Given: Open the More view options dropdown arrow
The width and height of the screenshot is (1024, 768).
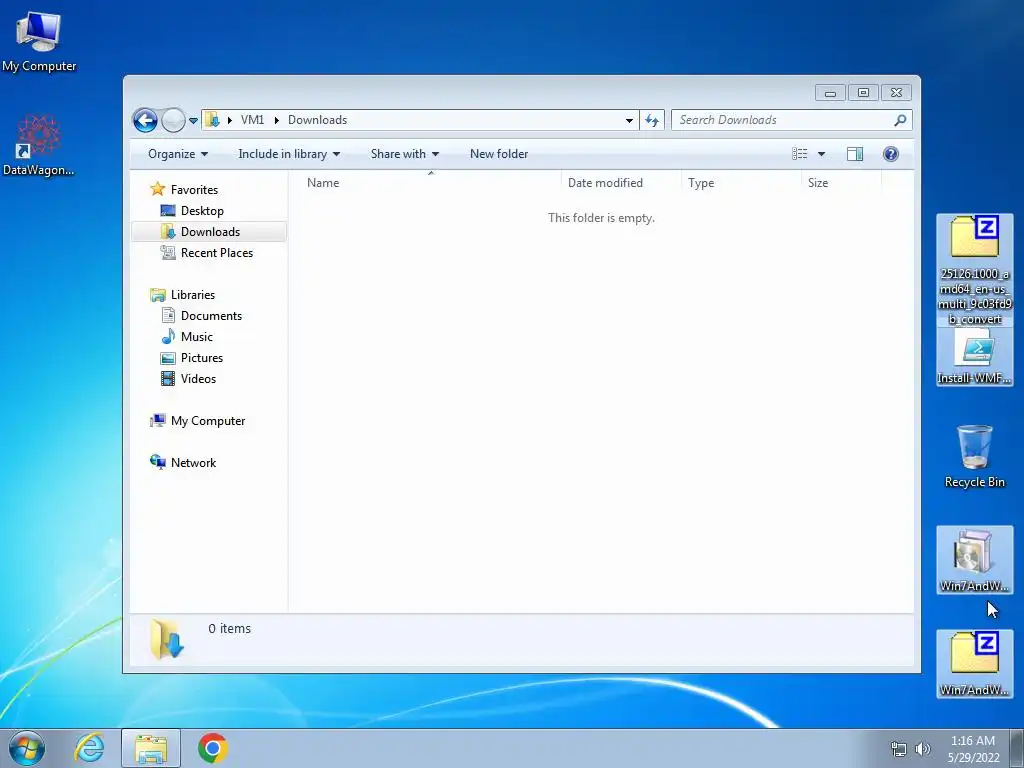Looking at the screenshot, I should pyautogui.click(x=822, y=154).
